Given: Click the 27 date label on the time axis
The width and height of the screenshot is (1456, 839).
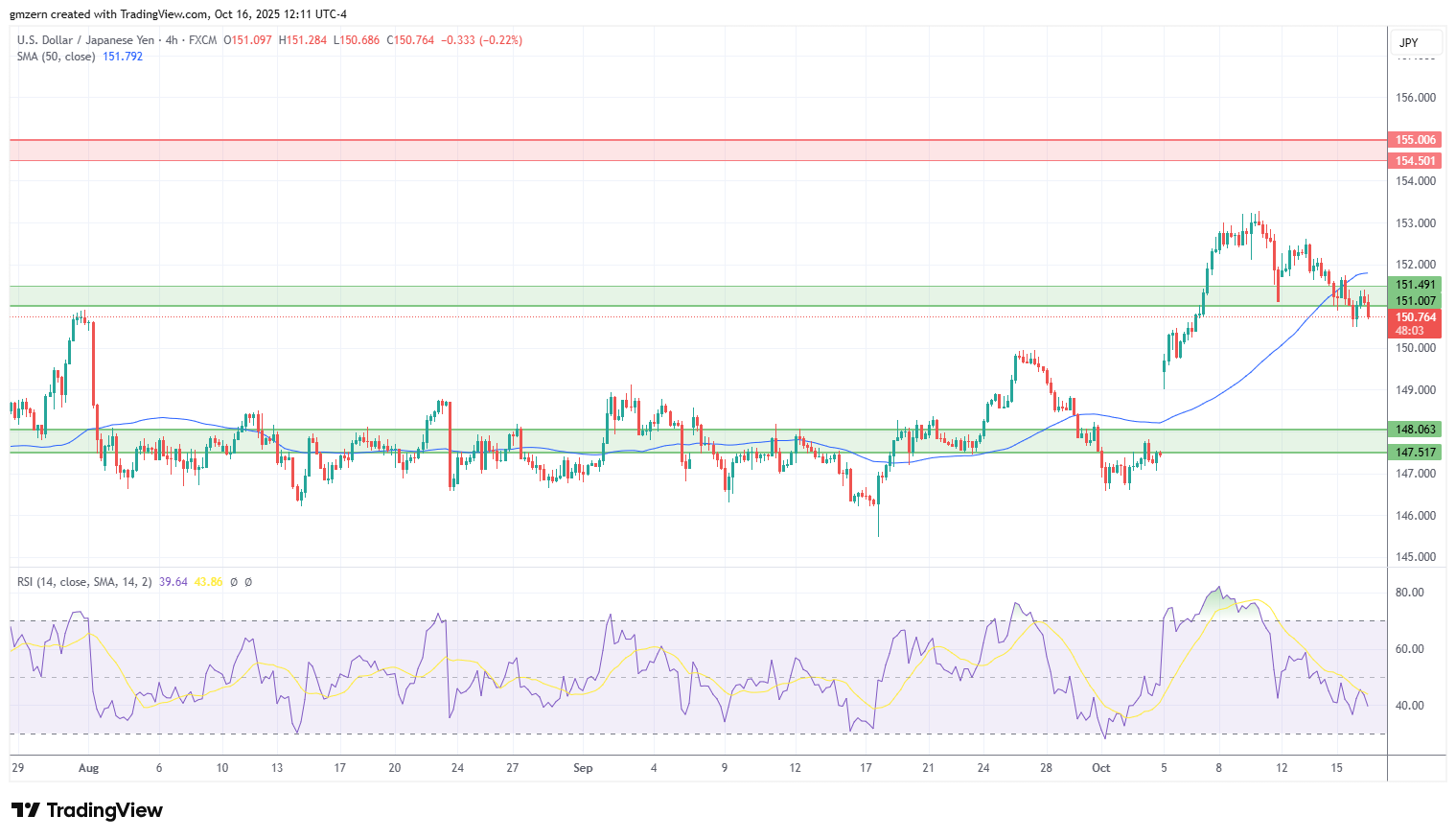Looking at the screenshot, I should (x=513, y=768).
